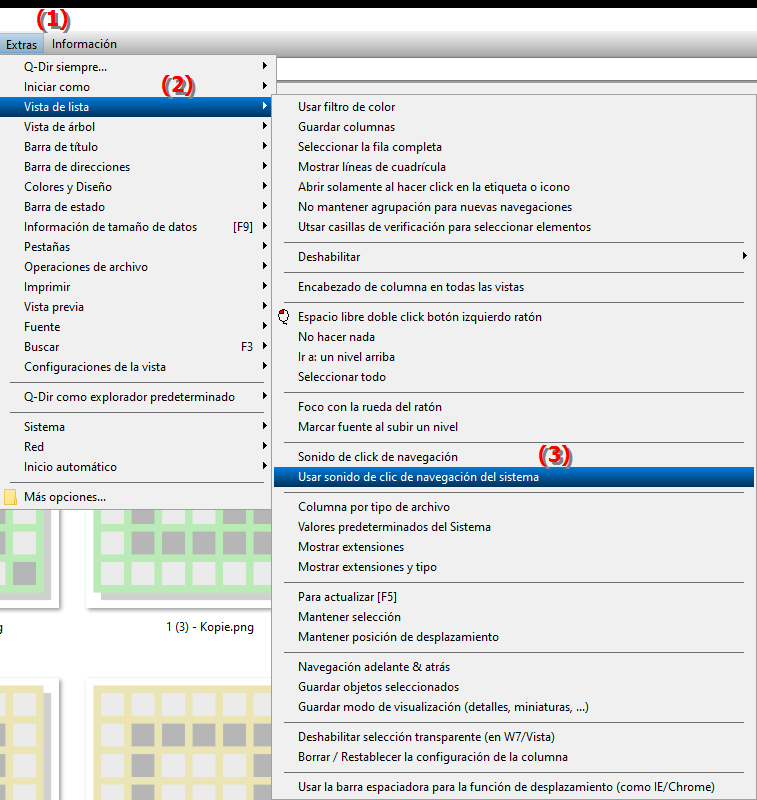Select the yellow grid image thumbnail
757x800 pixels.
180,740
